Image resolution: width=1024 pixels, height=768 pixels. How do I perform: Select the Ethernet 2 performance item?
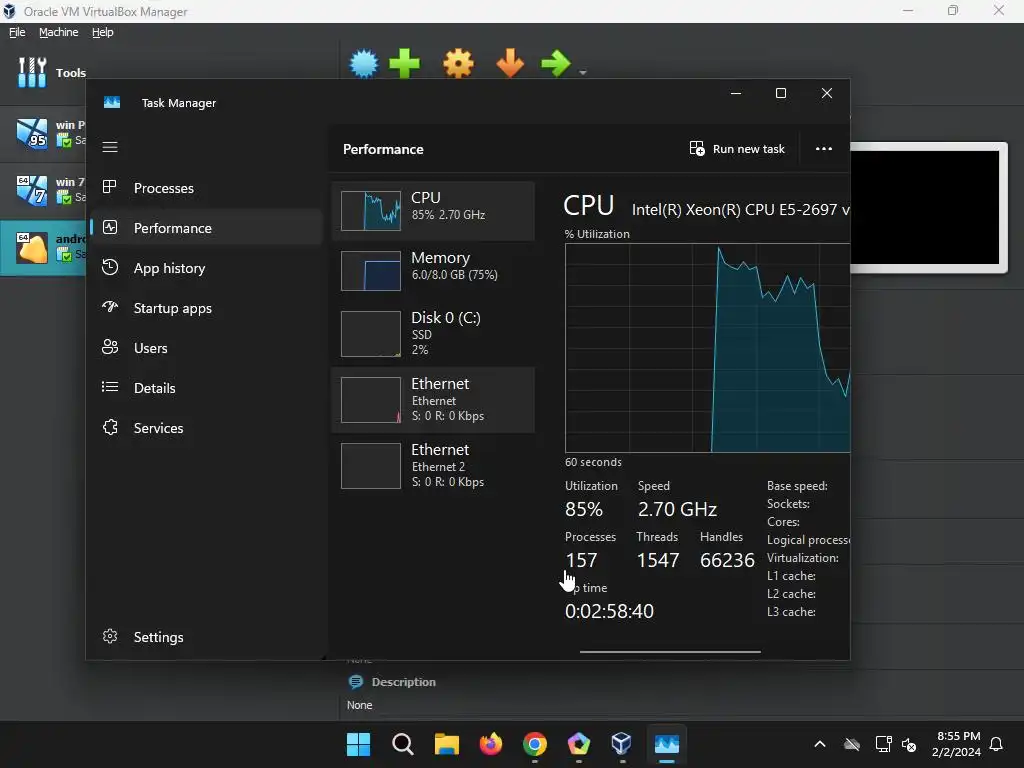(x=433, y=466)
